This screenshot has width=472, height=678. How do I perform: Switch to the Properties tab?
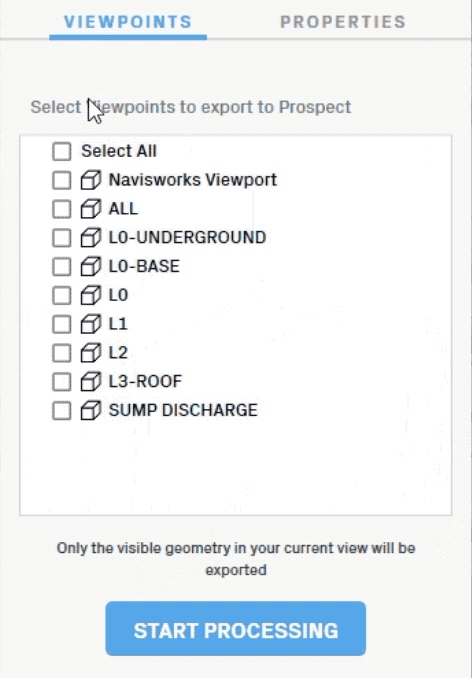(343, 22)
